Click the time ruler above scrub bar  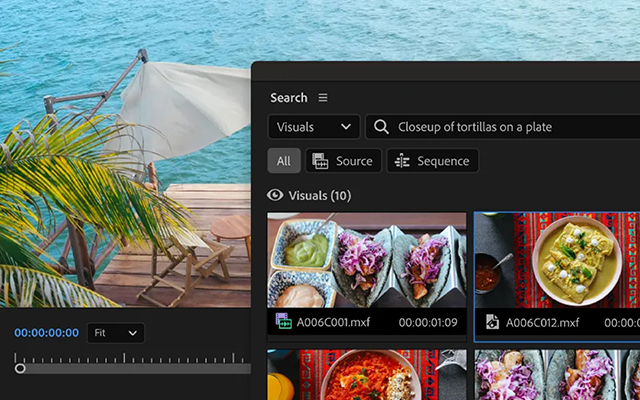[131, 358]
